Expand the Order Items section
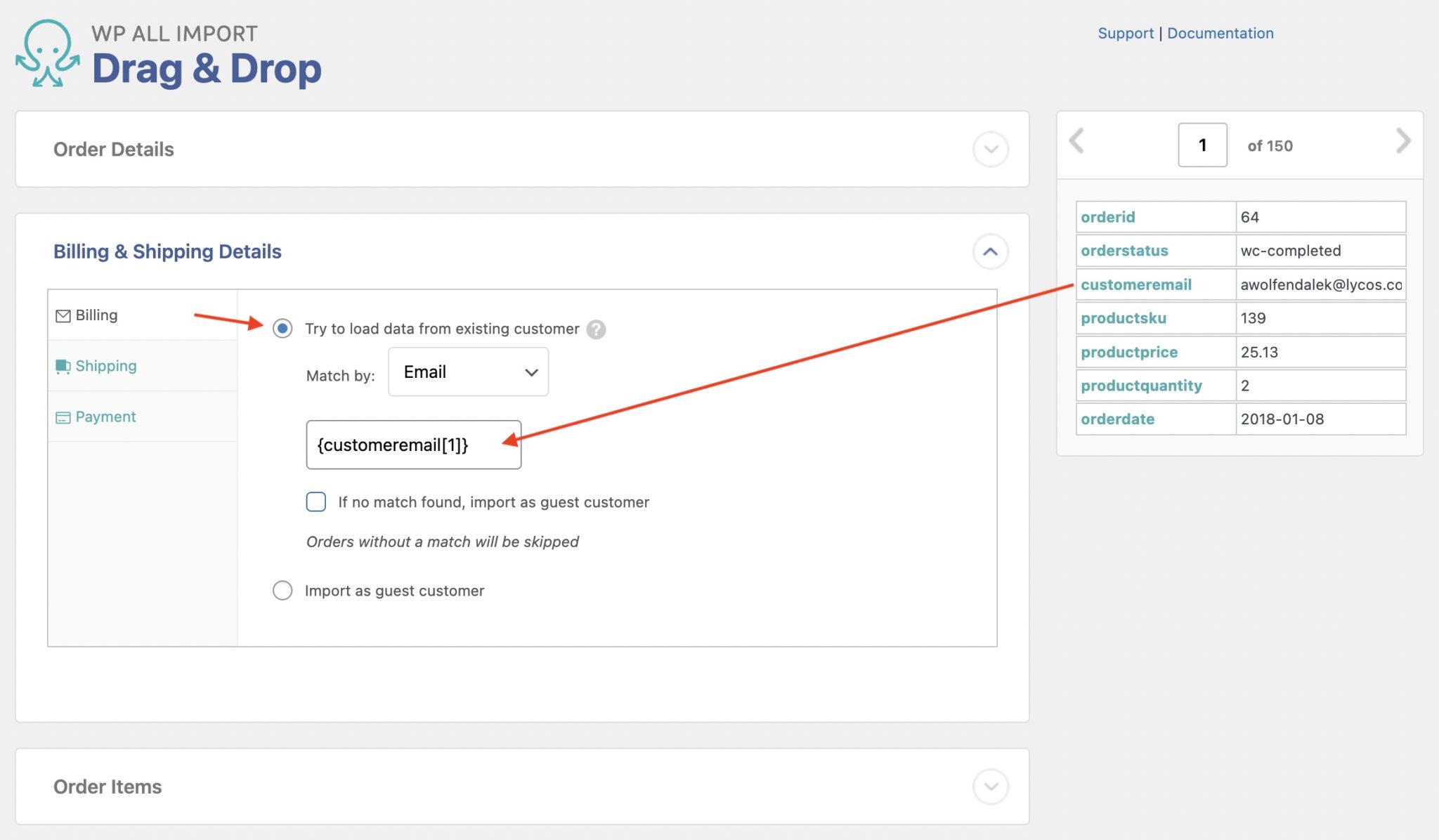The width and height of the screenshot is (1439, 840). [991, 786]
